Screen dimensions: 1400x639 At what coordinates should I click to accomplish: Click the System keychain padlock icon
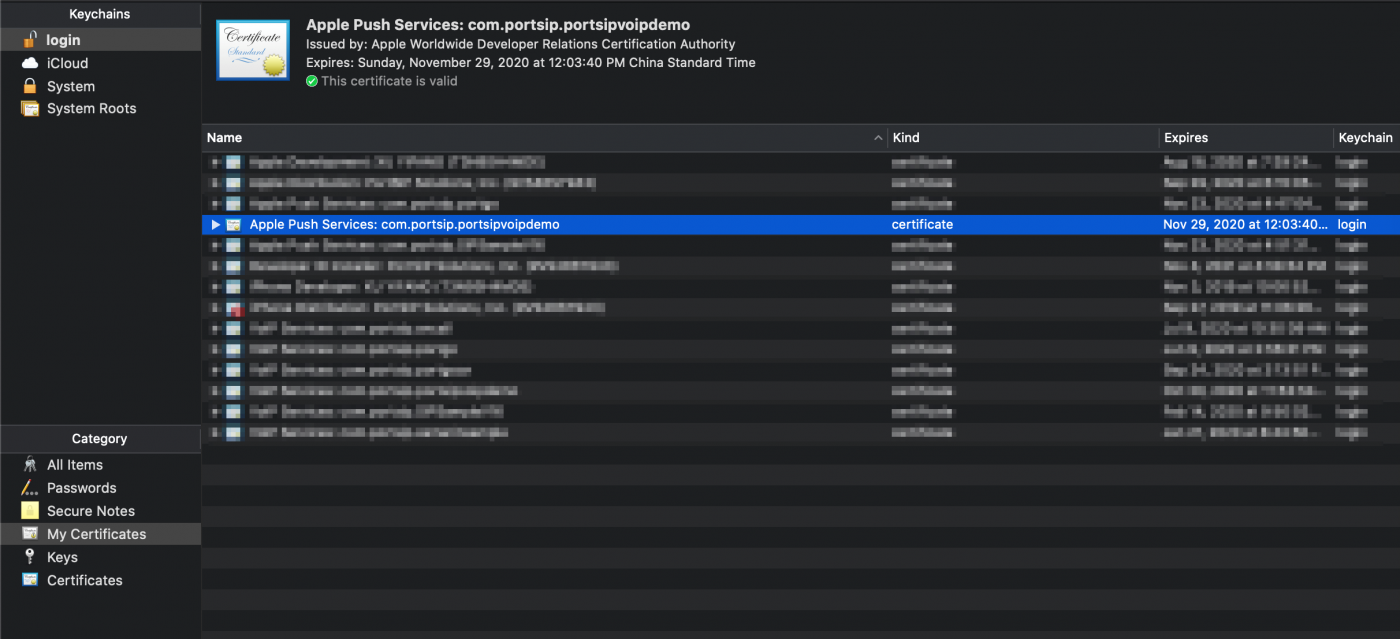(x=30, y=86)
